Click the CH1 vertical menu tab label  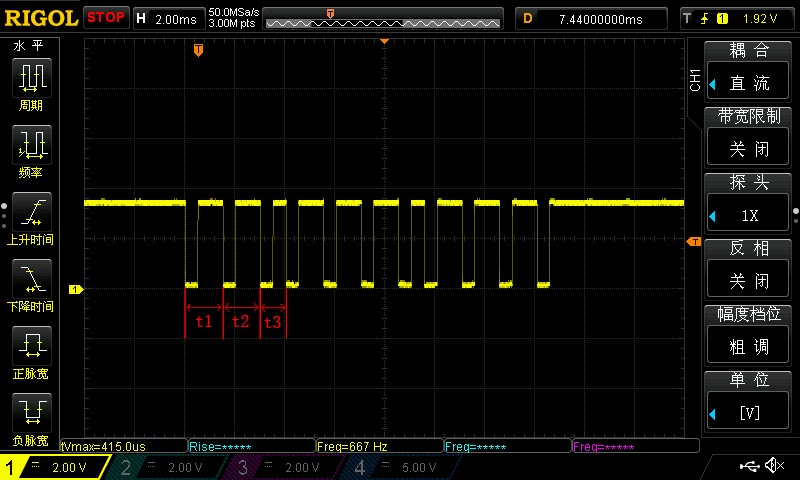pyautogui.click(x=695, y=80)
